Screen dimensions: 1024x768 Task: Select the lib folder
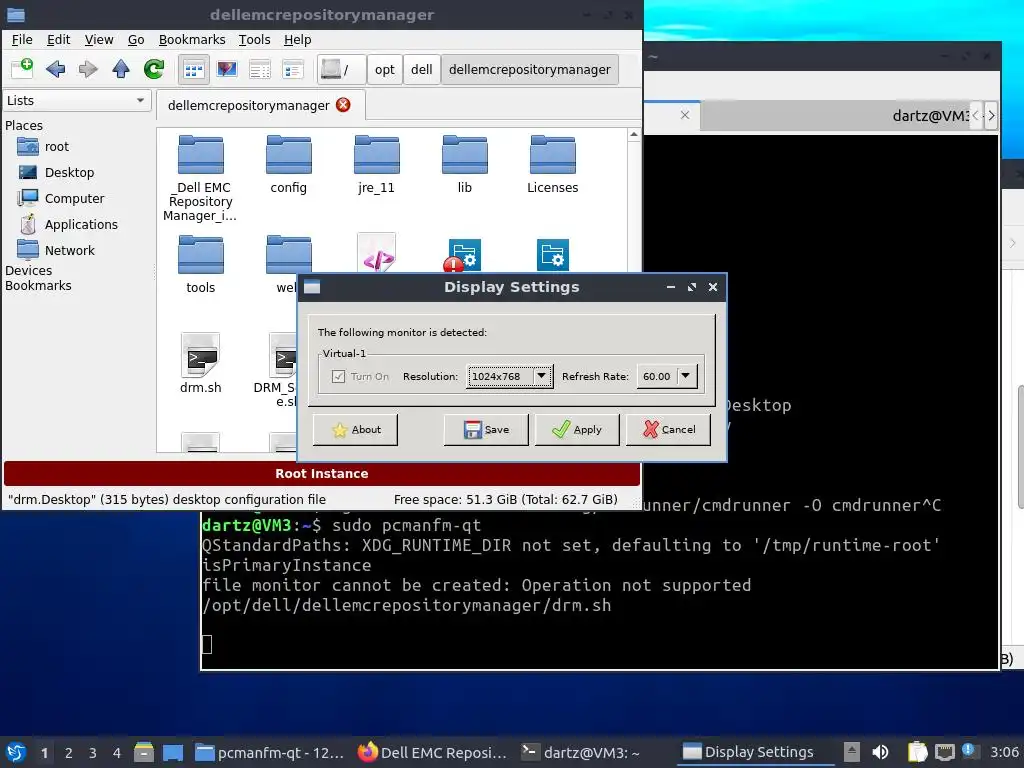(464, 165)
